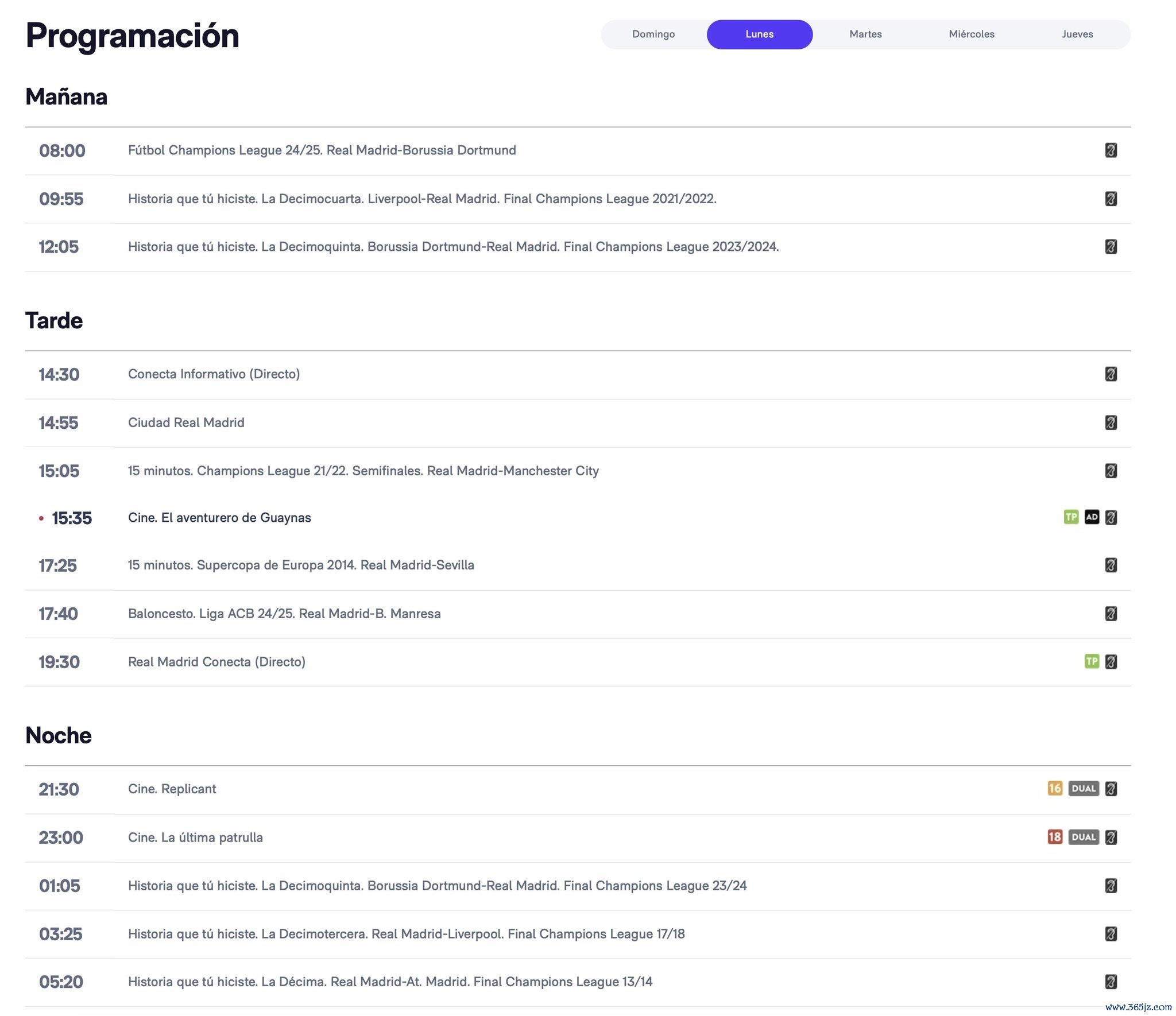Switch to Miércoles programming
This screenshot has height=1016, width=1176.
(x=972, y=34)
